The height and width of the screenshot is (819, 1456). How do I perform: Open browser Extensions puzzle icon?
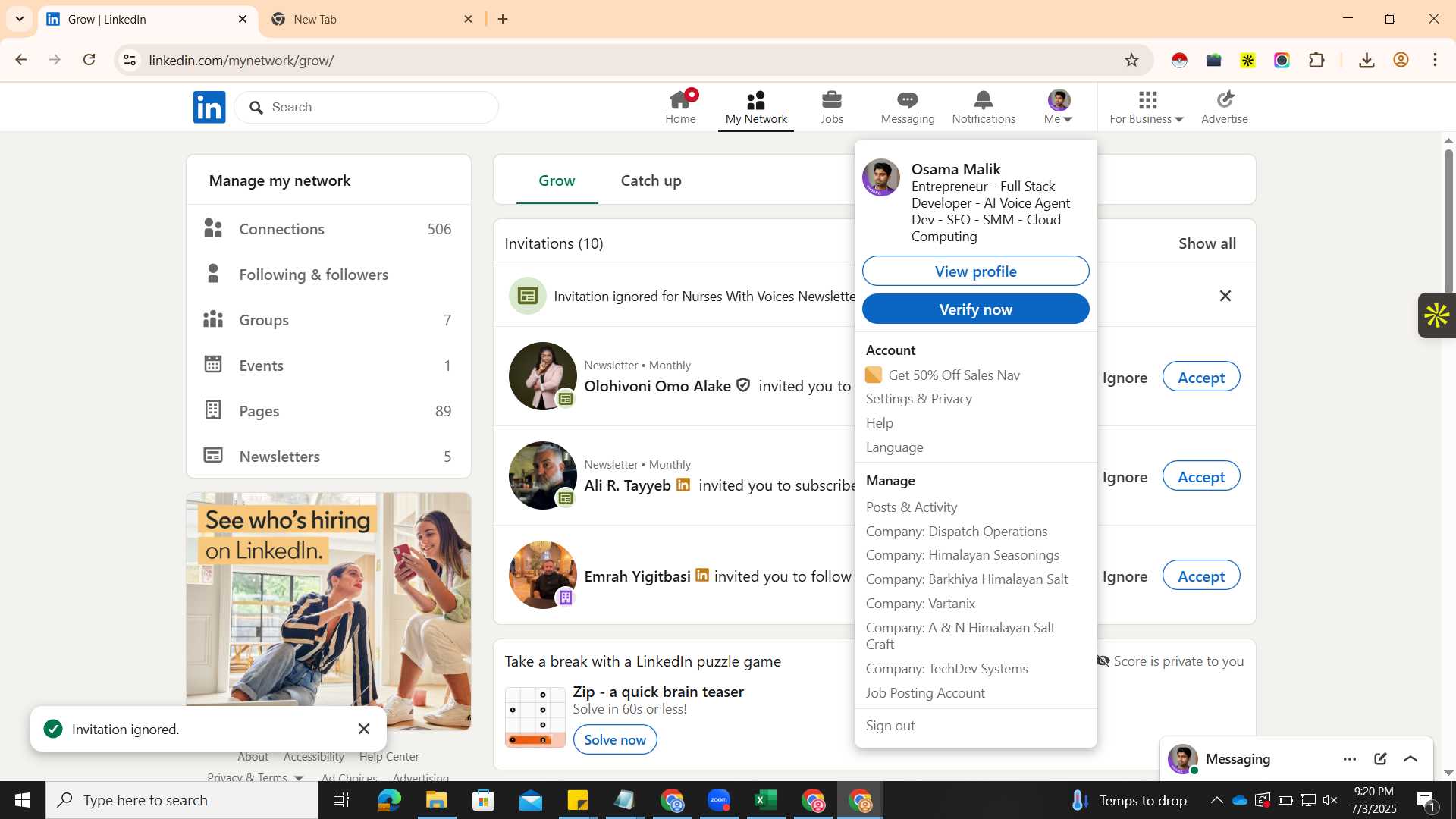(x=1317, y=60)
